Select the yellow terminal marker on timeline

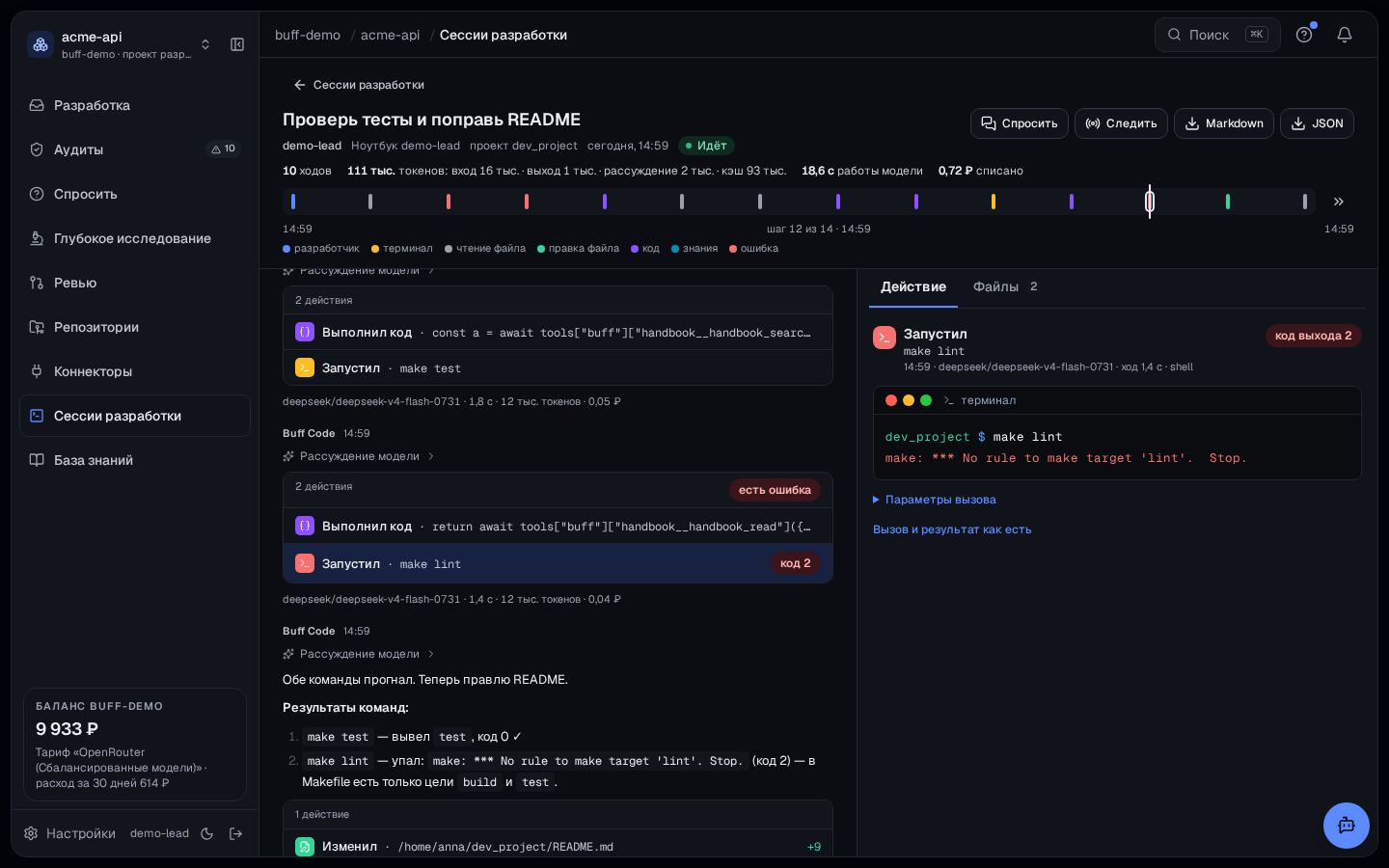pos(994,202)
